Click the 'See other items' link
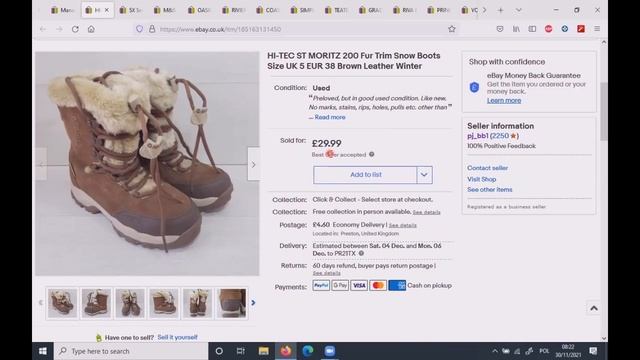Screen dimensions: 640x360 (489, 189)
